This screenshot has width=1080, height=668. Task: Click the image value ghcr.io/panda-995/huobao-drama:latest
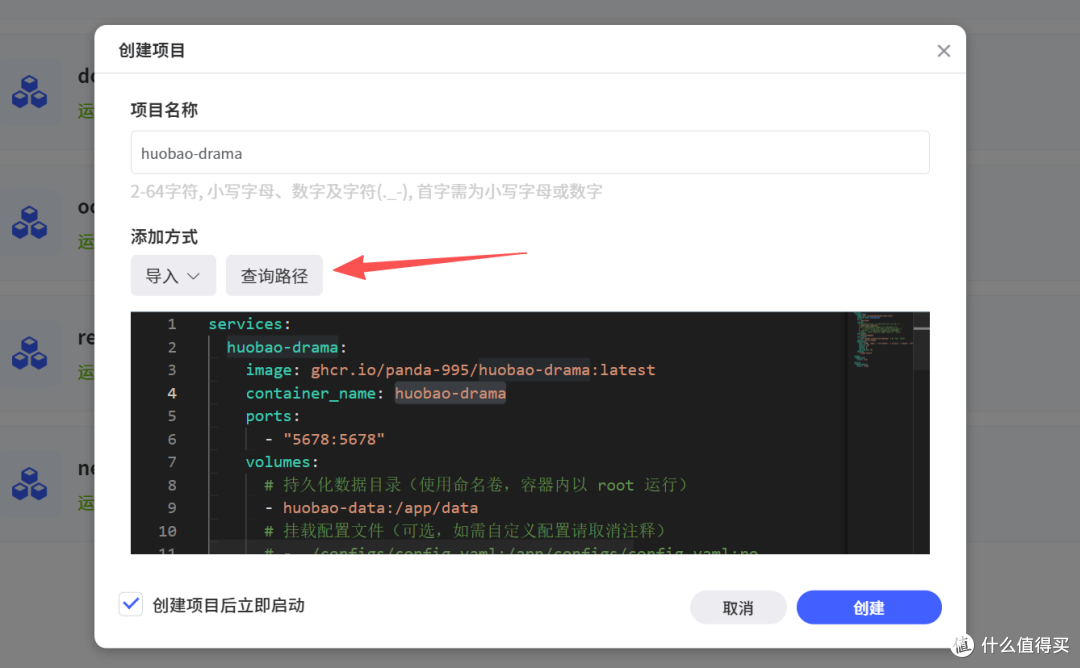(483, 370)
